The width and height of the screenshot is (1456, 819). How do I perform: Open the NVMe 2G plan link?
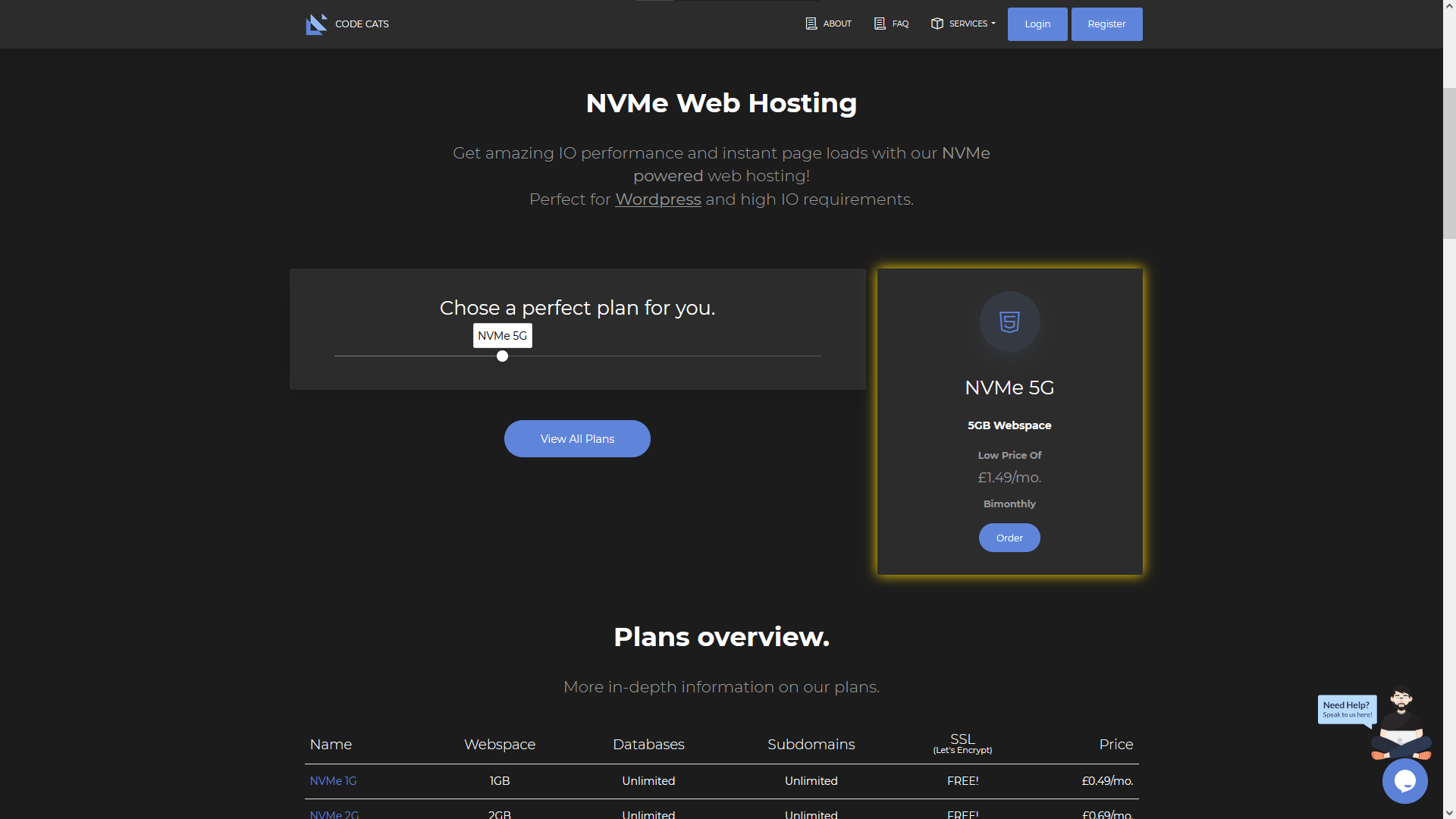334,814
